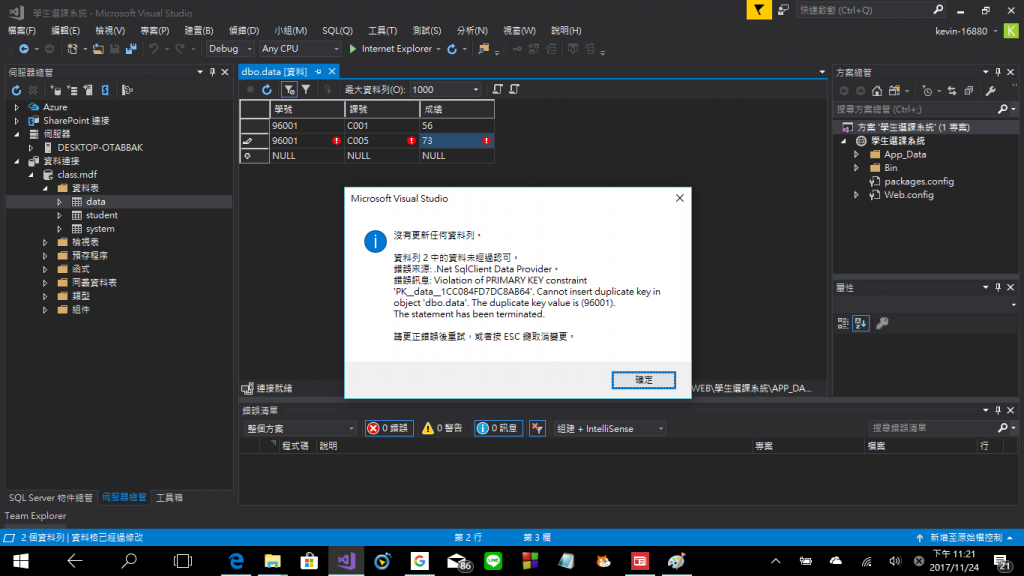Click the navigate backward arrow in the main toolbar
Viewport: 1024px width, 576px height.
pyautogui.click(x=24, y=49)
